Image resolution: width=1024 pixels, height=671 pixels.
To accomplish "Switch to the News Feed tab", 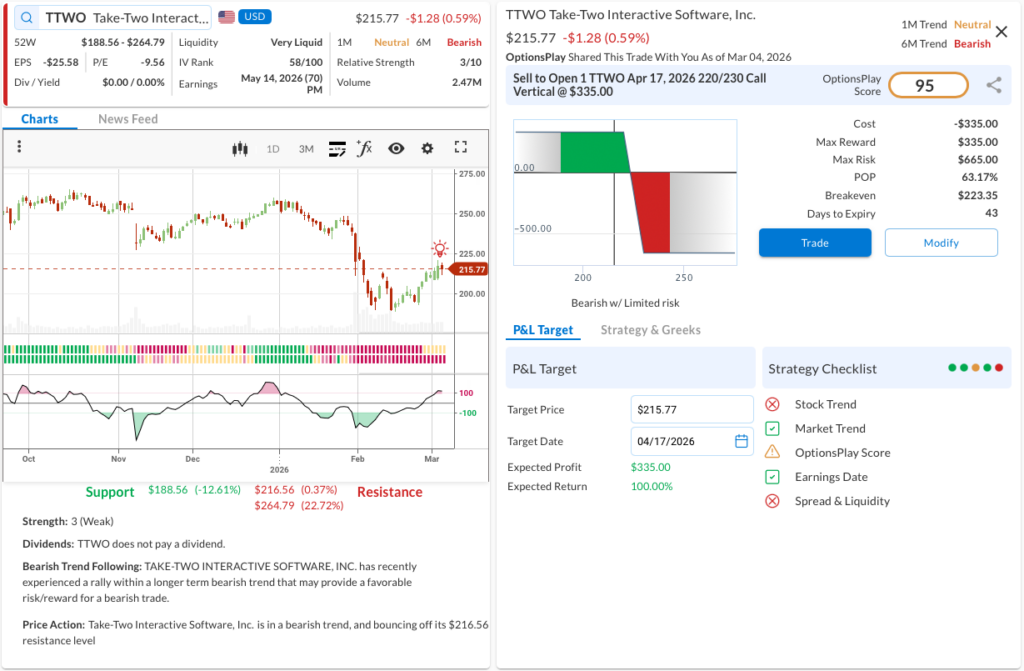I will tap(128, 119).
